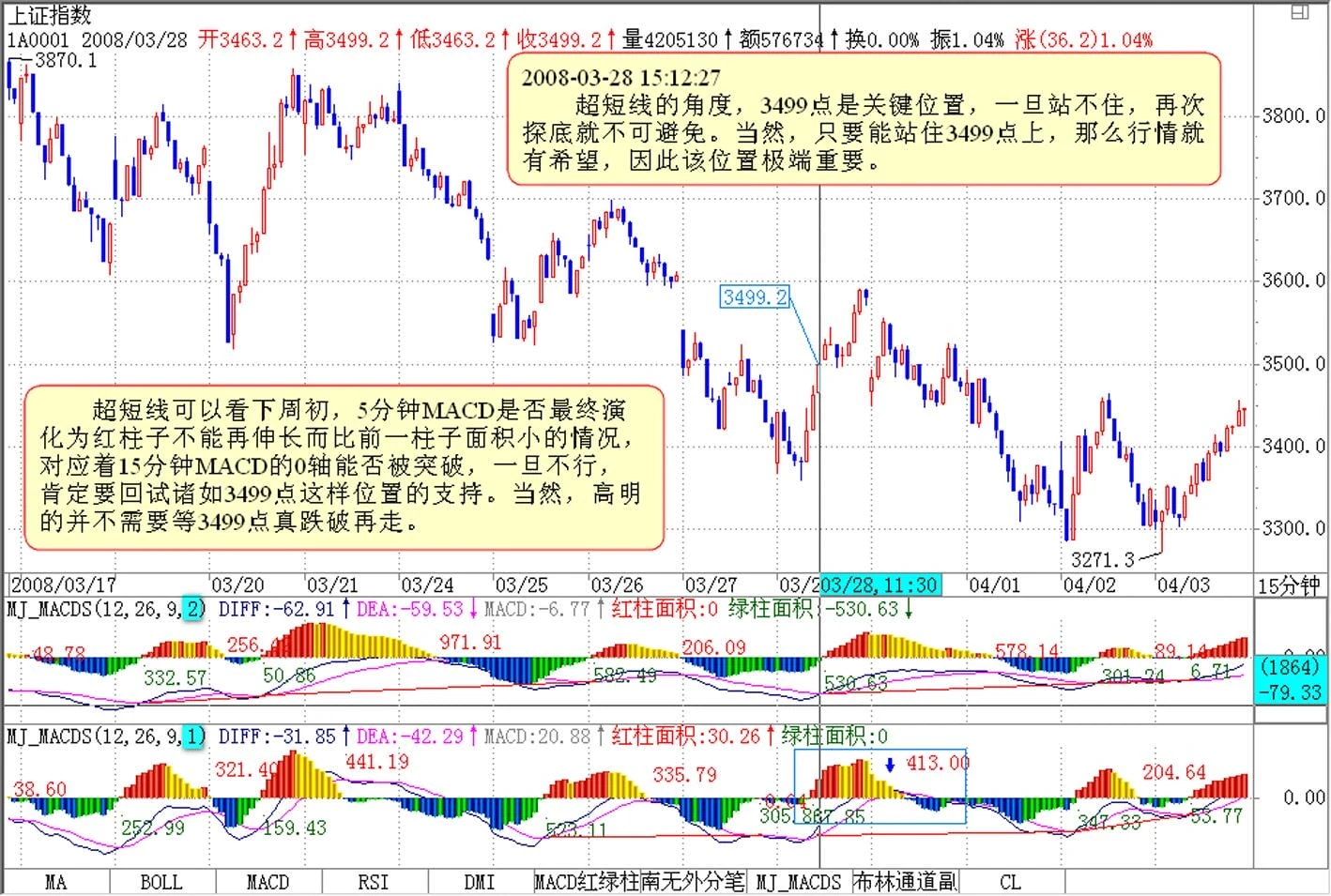Click the 上证指数 chart title
1331x896 pixels.
(50, 14)
